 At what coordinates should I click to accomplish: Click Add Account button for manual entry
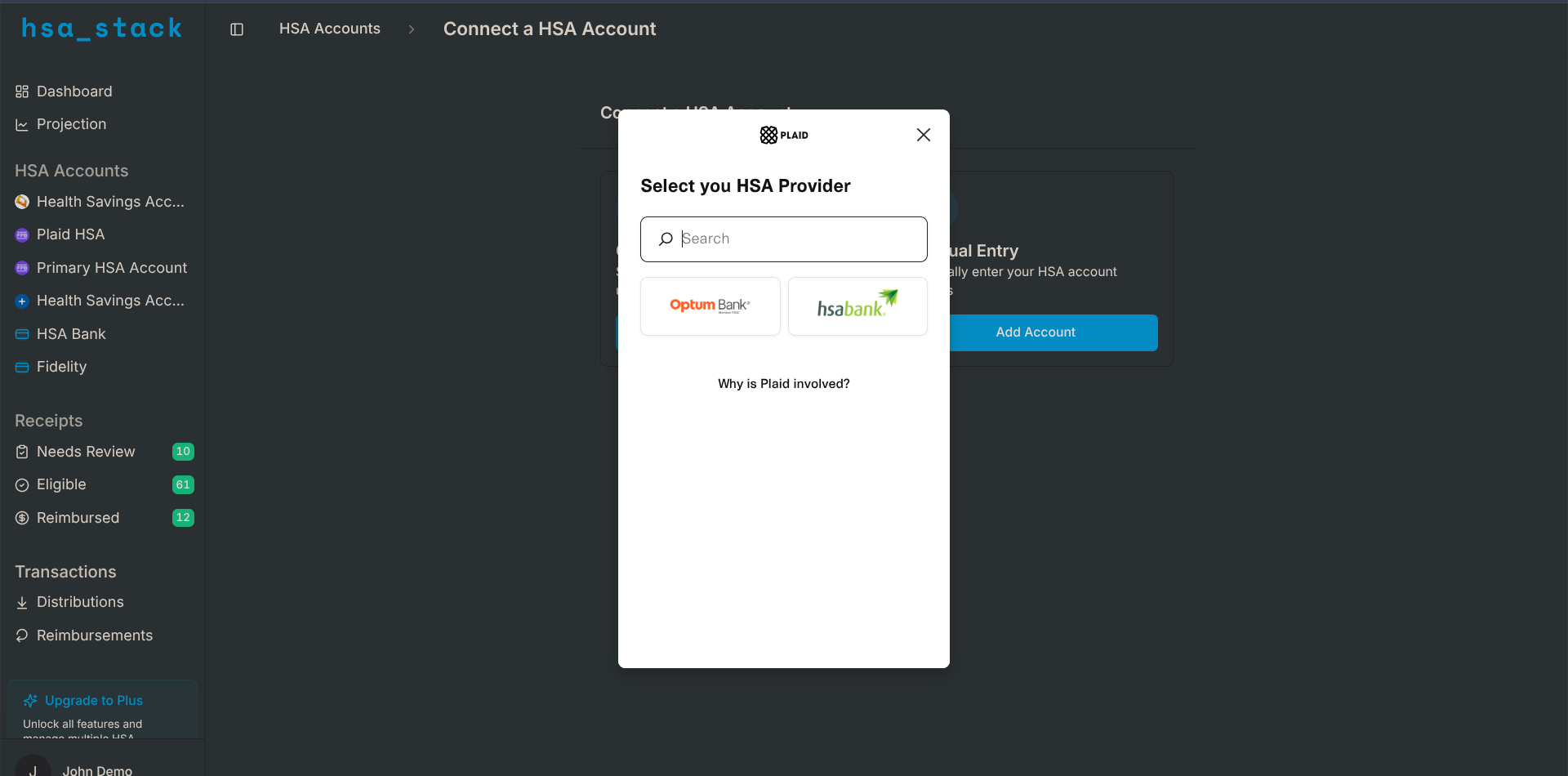pyautogui.click(x=1036, y=332)
